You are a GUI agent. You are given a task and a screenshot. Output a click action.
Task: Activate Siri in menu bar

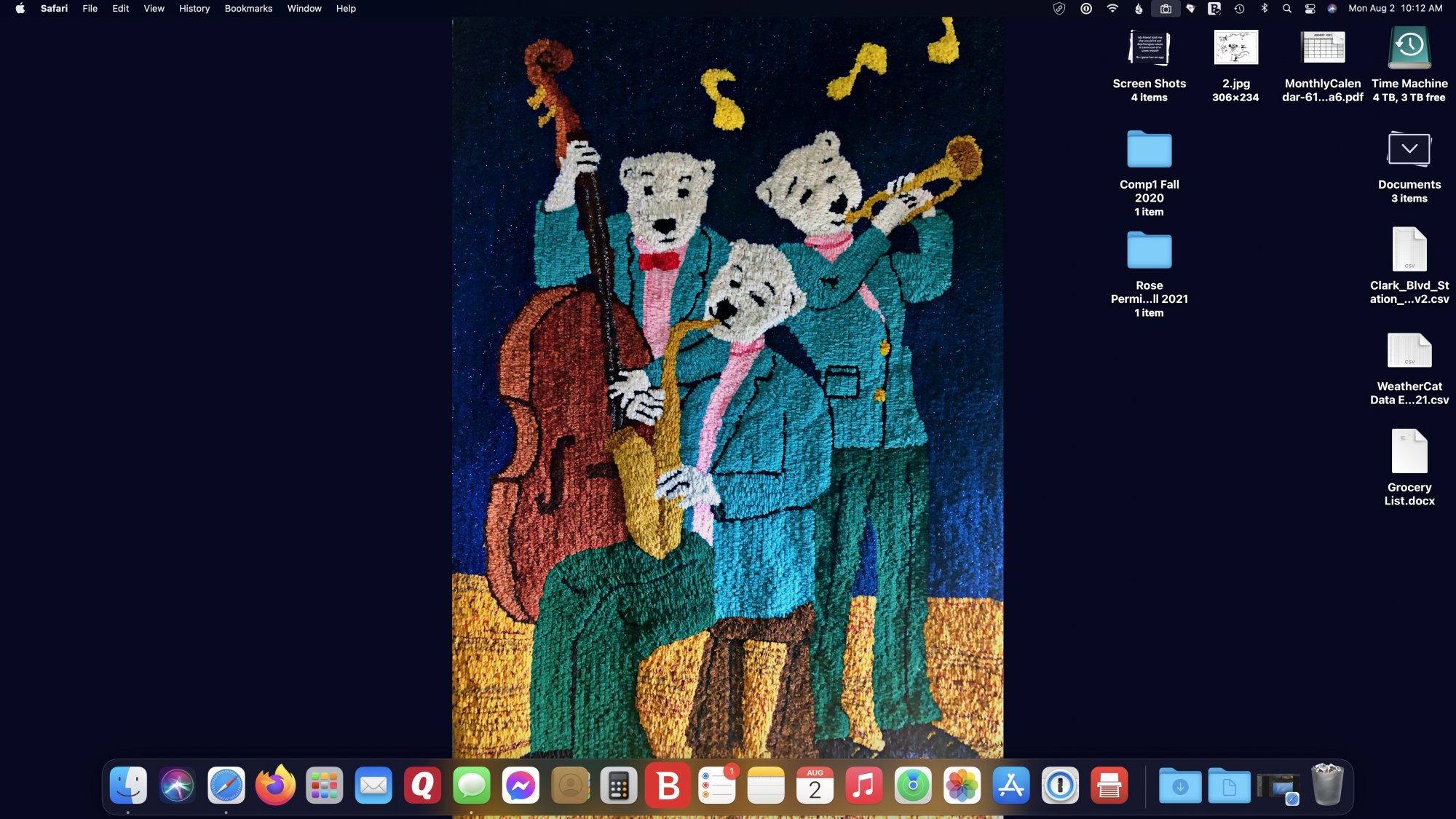pyautogui.click(x=1332, y=9)
